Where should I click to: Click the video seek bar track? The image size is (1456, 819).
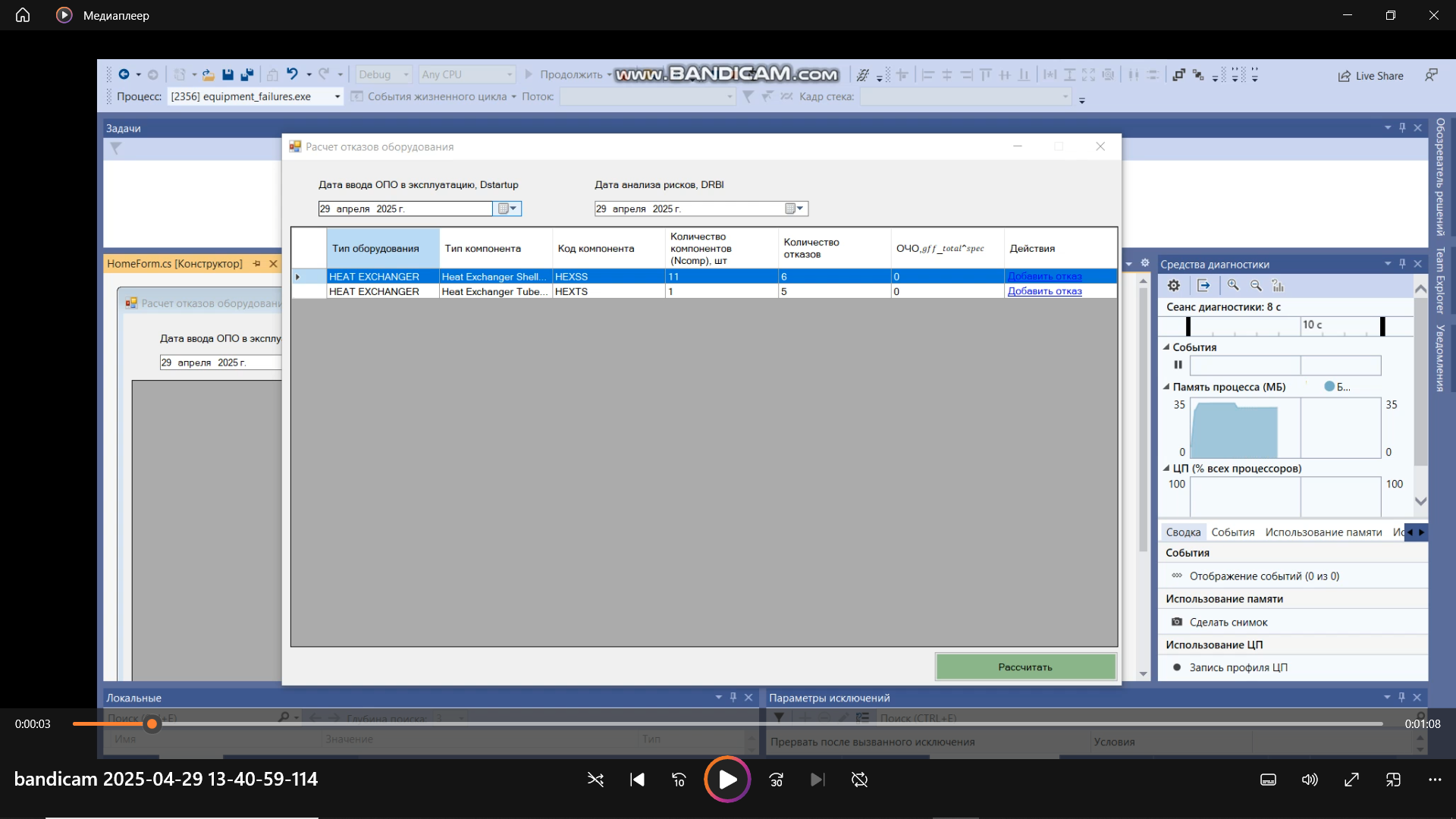pos(728,724)
